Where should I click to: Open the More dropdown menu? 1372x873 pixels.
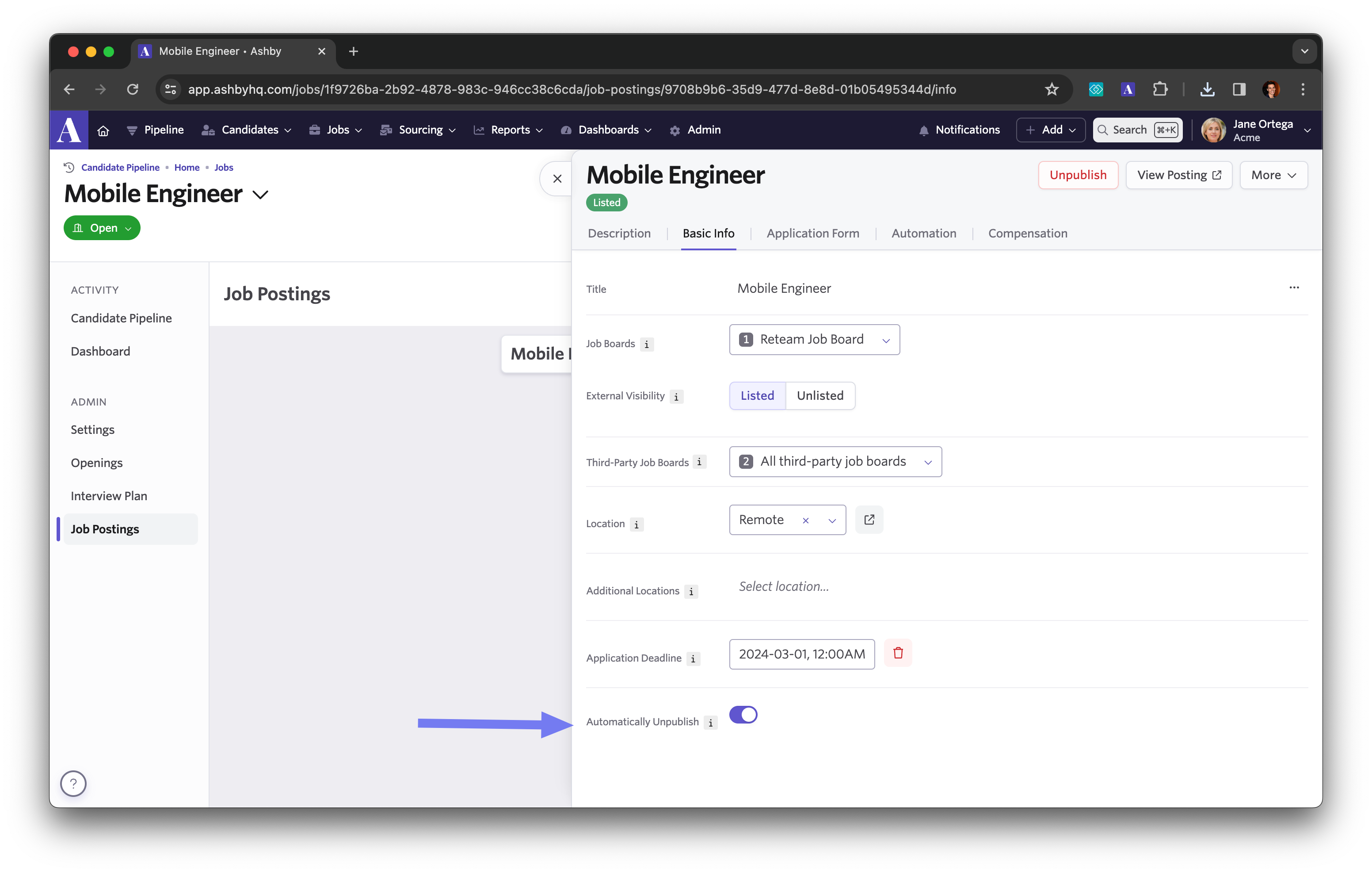tap(1273, 175)
